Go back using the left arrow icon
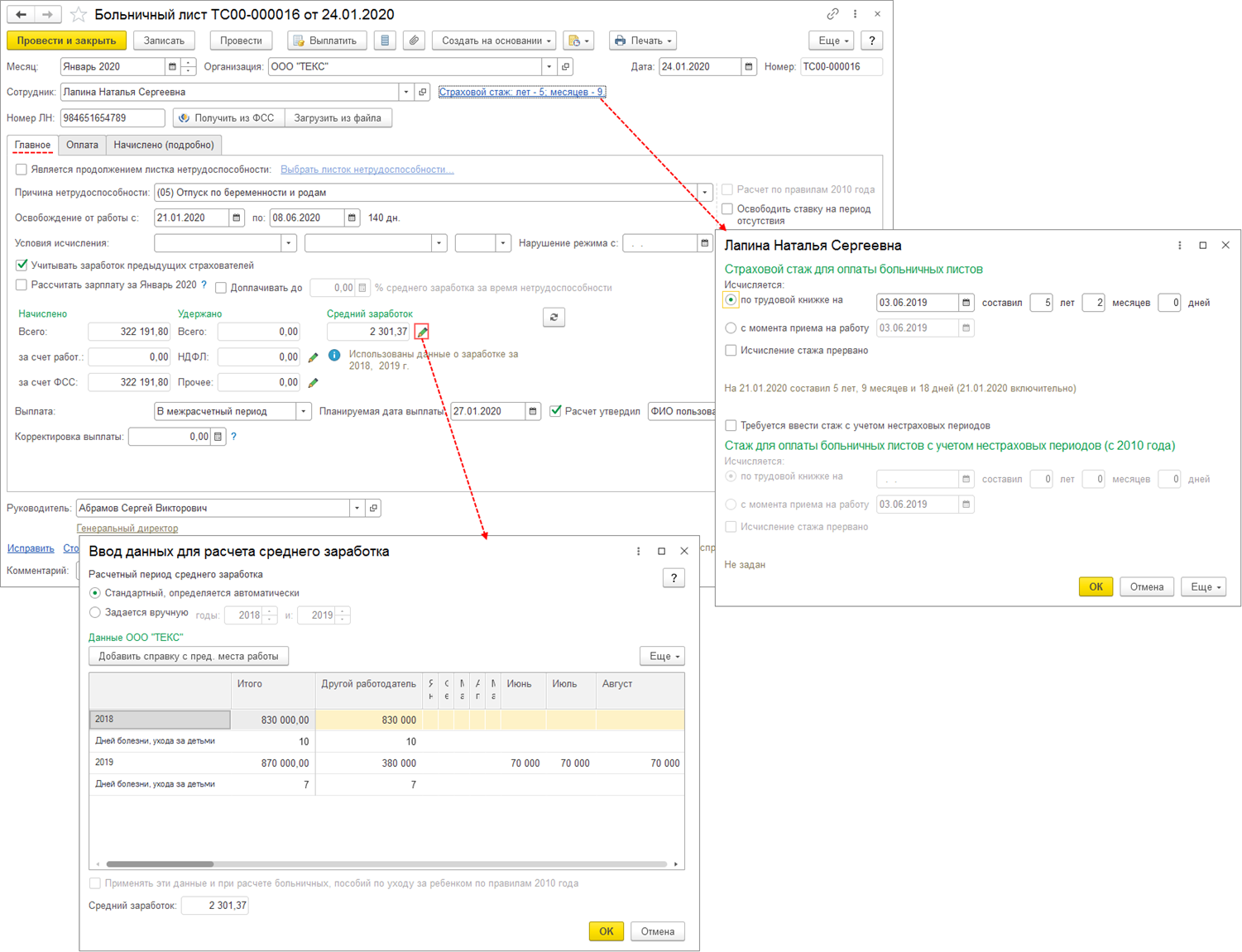 pyautogui.click(x=21, y=14)
